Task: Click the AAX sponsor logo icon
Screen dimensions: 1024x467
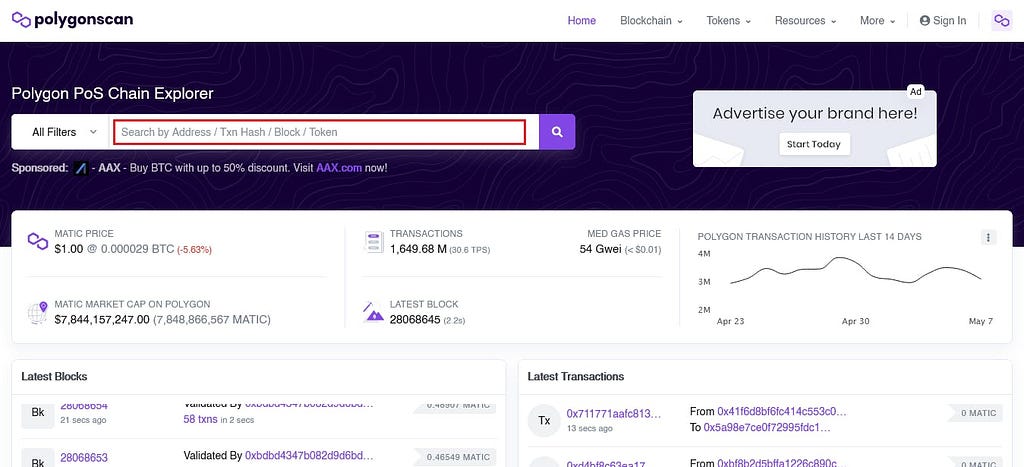Action: click(x=81, y=168)
